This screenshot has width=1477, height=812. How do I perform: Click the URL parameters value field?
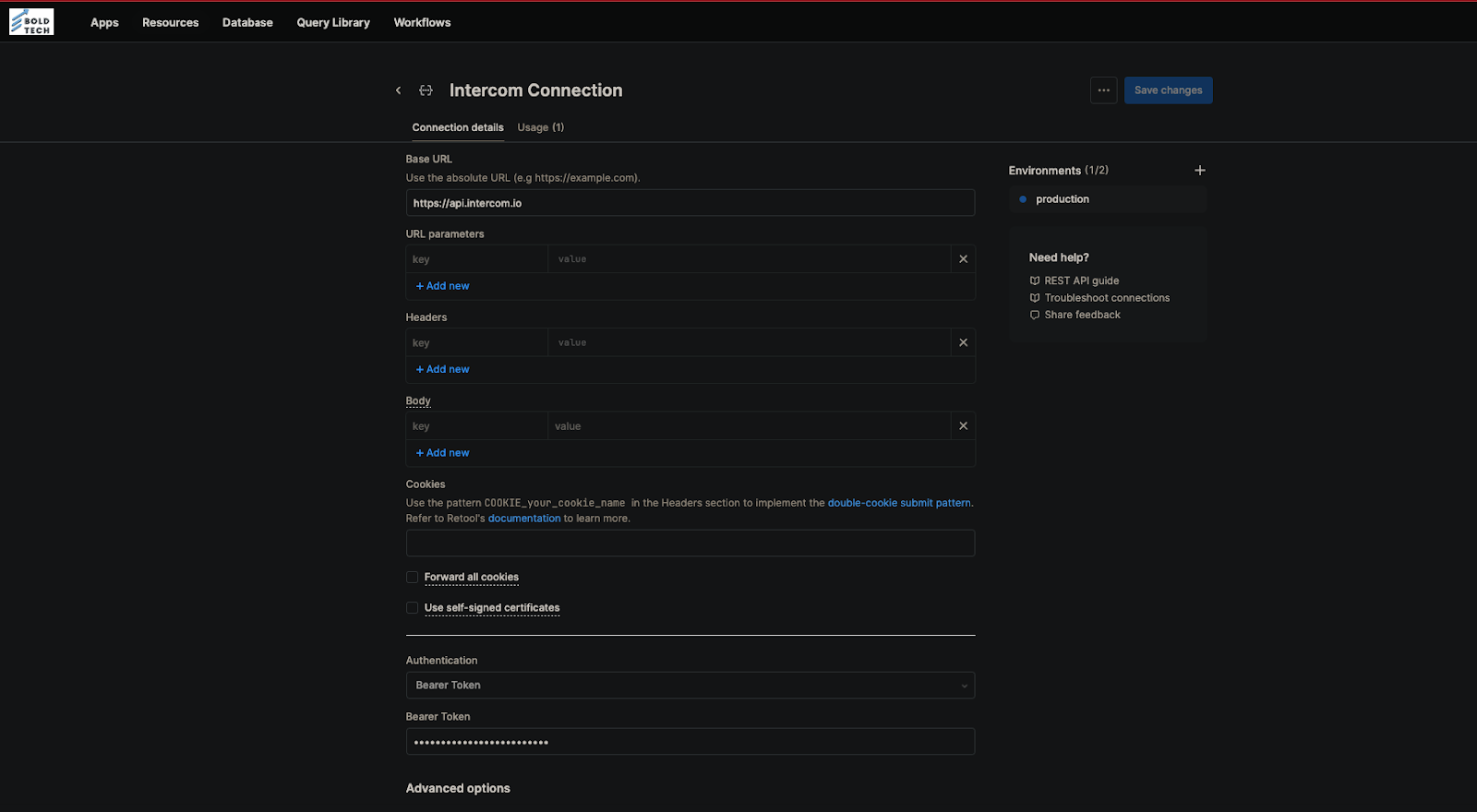pyautogui.click(x=750, y=259)
